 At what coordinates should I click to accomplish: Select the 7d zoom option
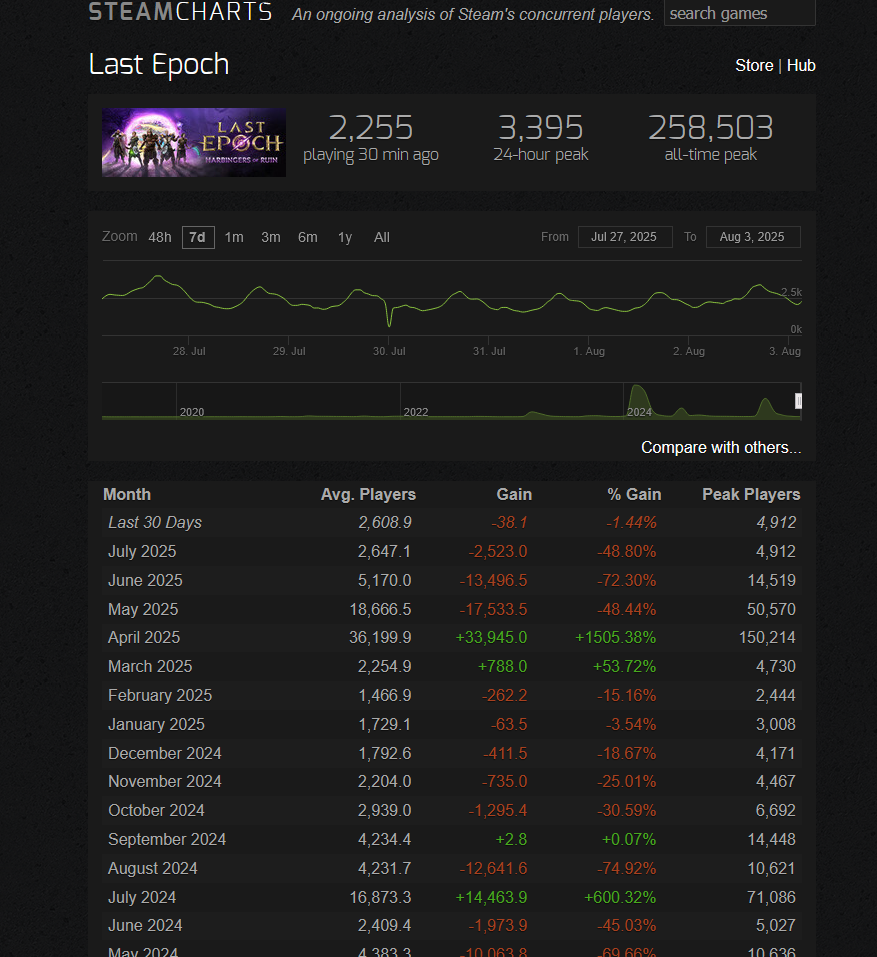[198, 237]
